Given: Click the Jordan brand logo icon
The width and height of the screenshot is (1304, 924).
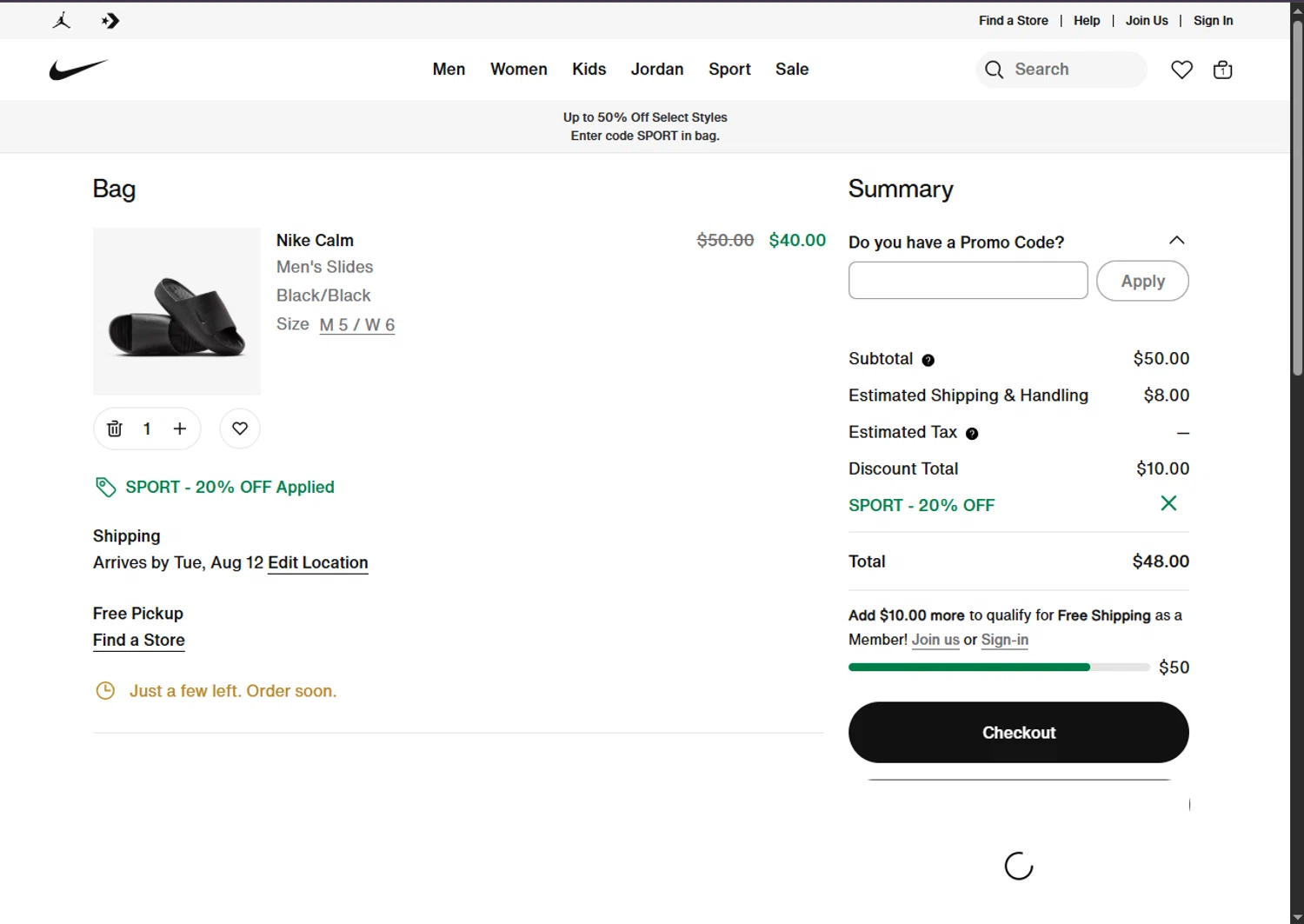Looking at the screenshot, I should click(x=61, y=21).
